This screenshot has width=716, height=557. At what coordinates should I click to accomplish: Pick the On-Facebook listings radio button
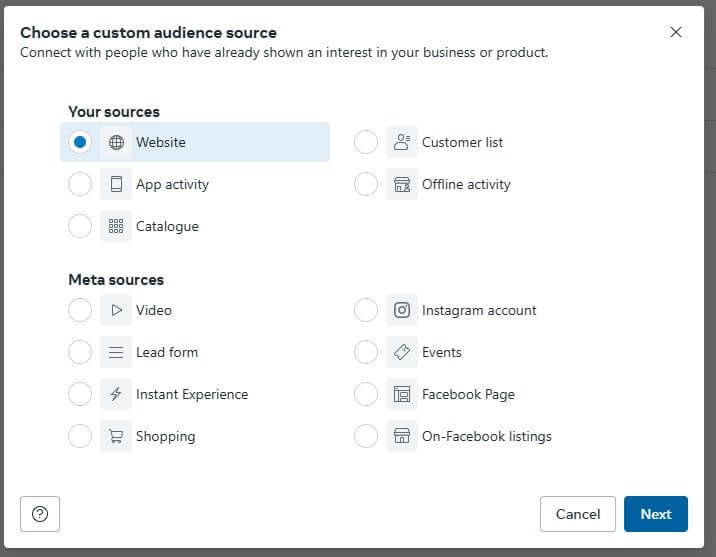point(366,436)
